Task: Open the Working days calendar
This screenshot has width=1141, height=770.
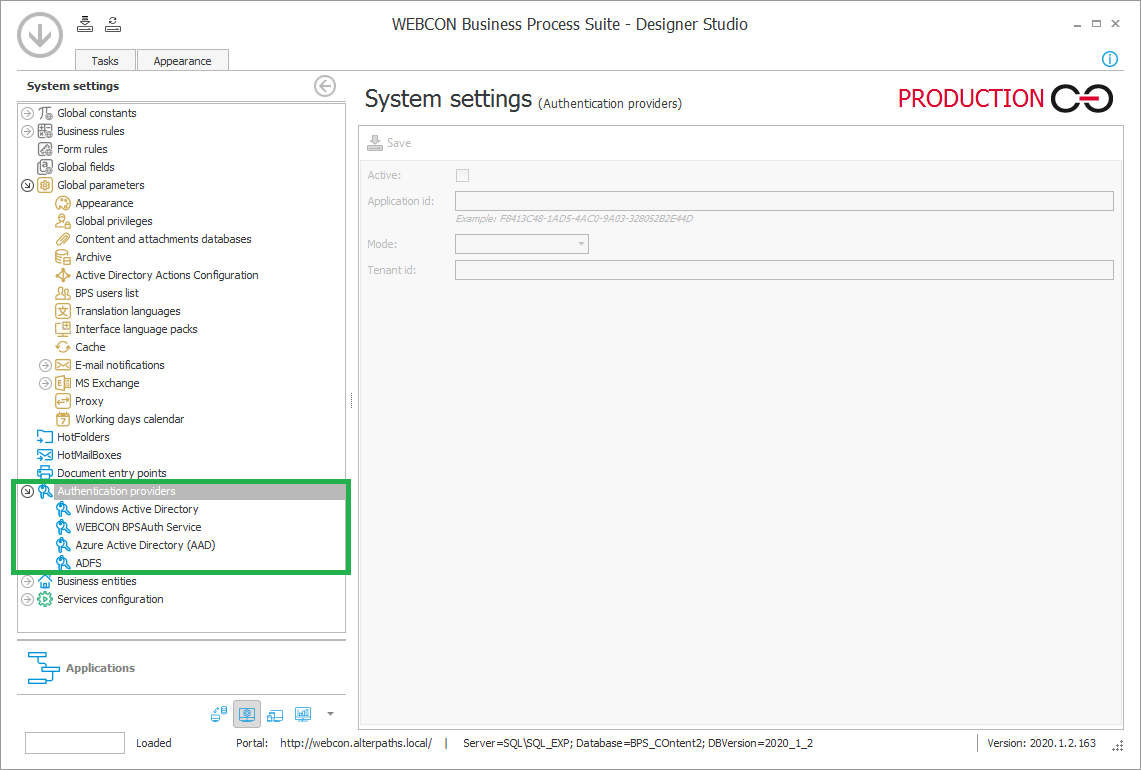Action: 128,418
